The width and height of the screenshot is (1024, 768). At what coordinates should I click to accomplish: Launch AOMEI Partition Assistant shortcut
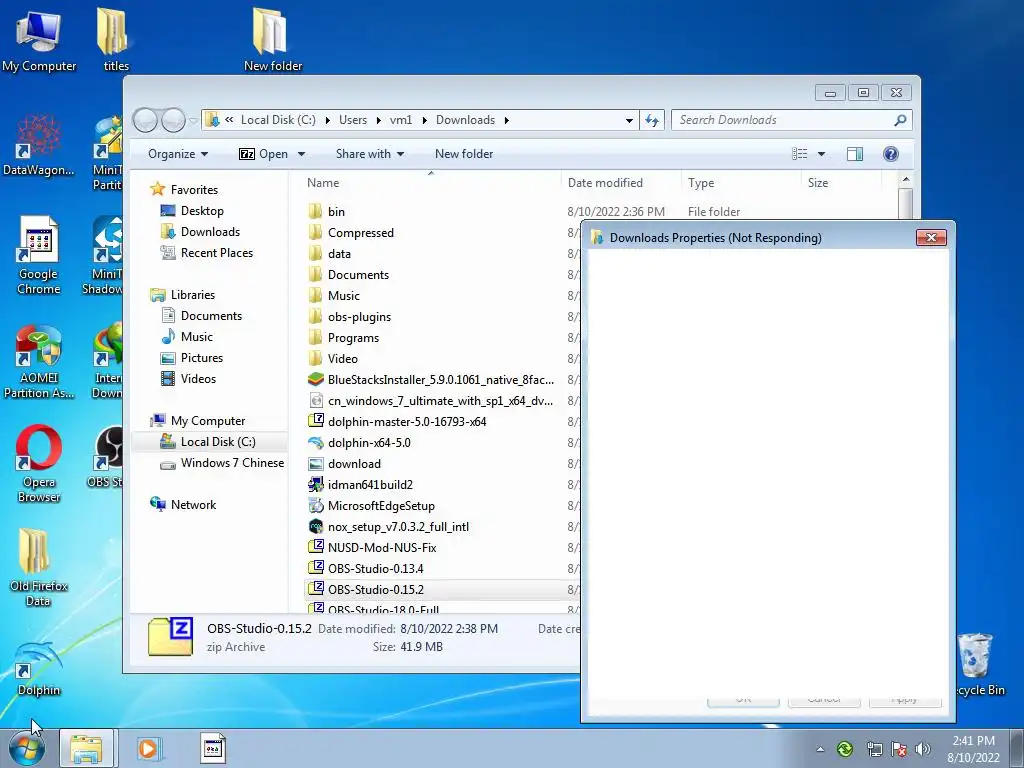pyautogui.click(x=39, y=360)
